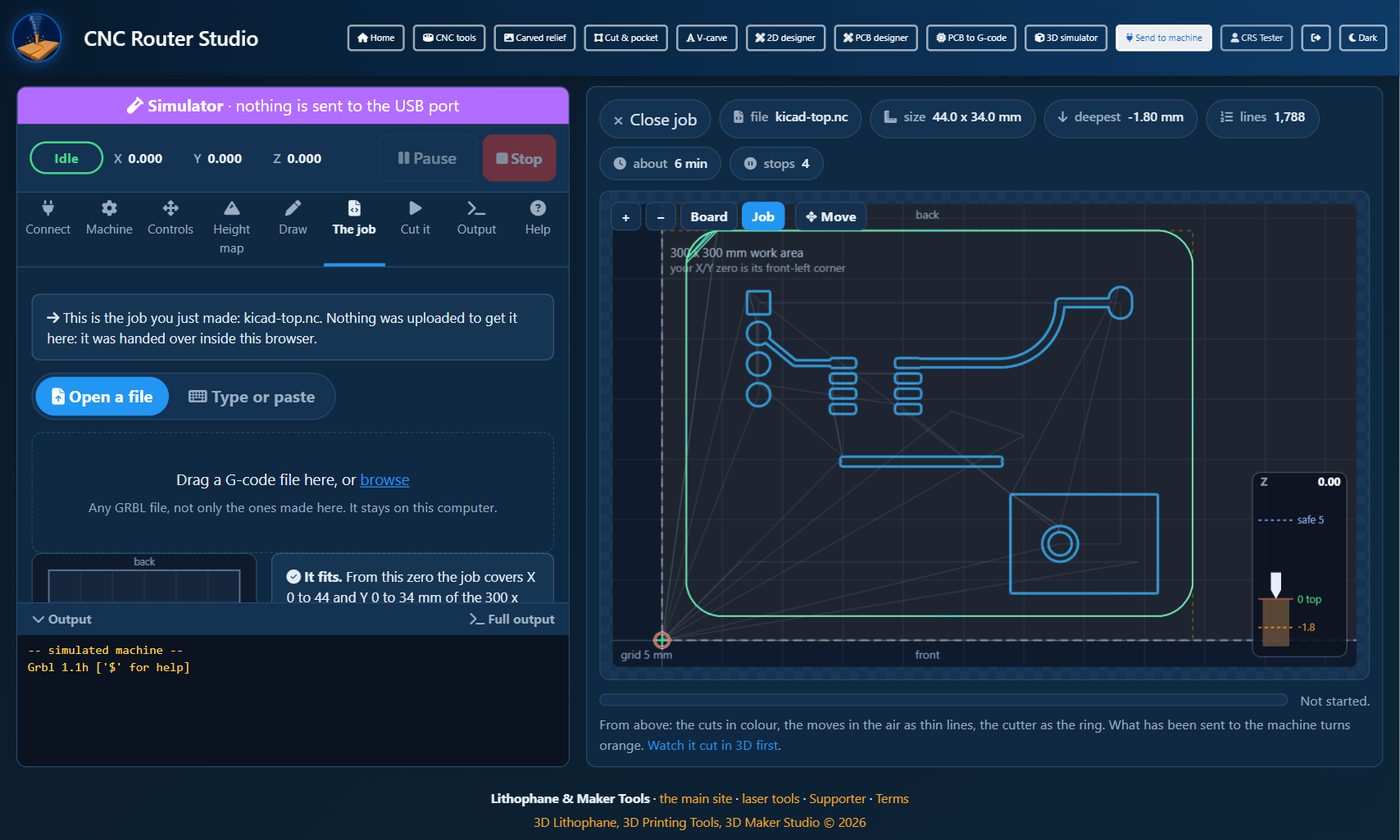Open the Watch it cut in 3D first link
Screen dimensions: 1400x840
[x=713, y=745]
